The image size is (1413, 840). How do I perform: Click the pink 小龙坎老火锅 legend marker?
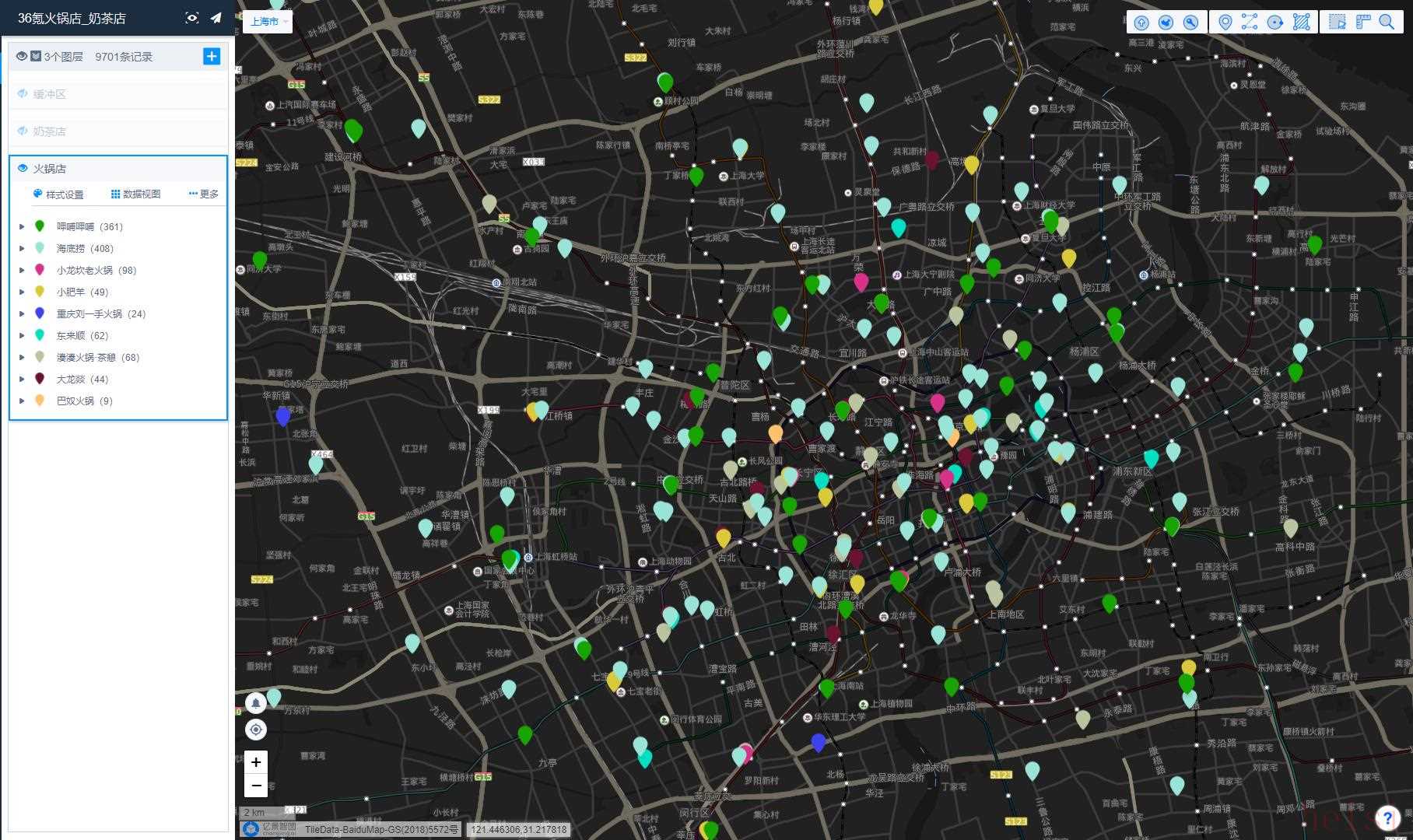pyautogui.click(x=40, y=270)
